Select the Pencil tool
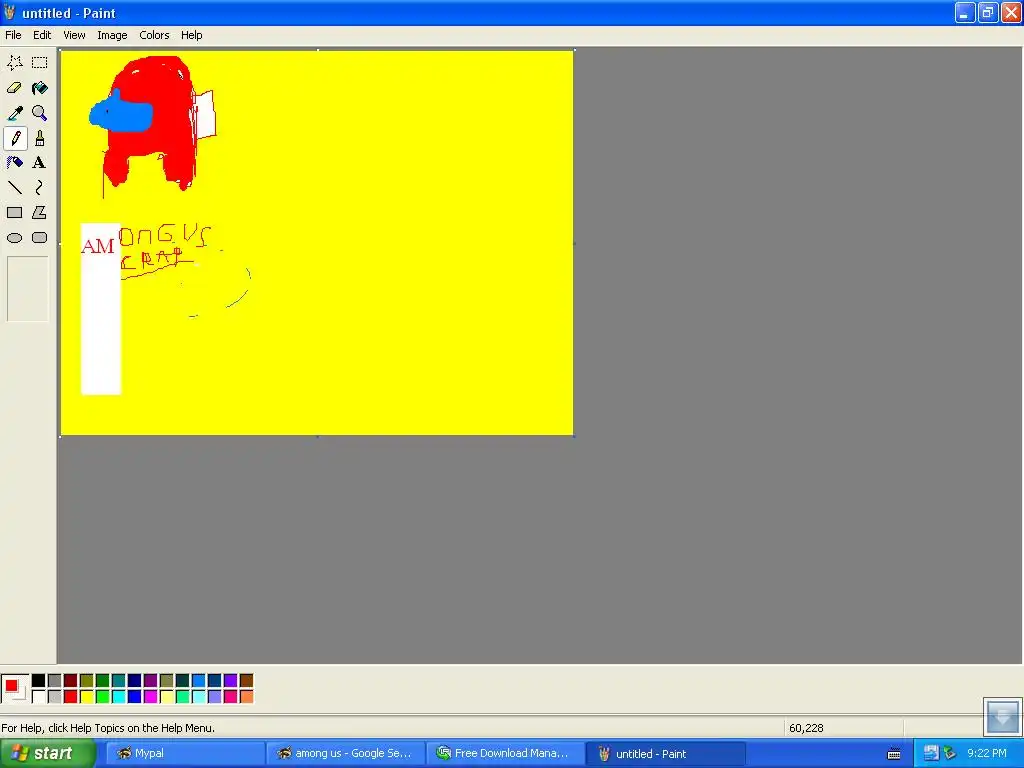The height and width of the screenshot is (768, 1024). click(14, 138)
